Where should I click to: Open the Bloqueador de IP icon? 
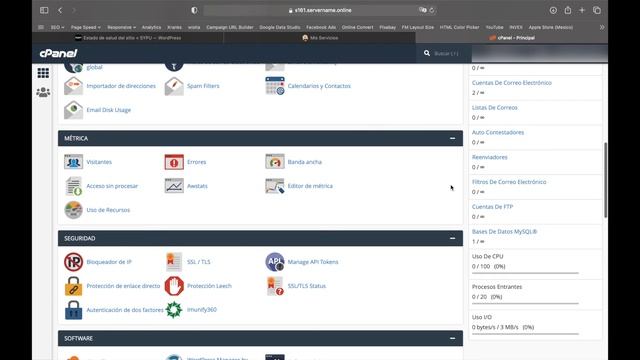(73, 262)
